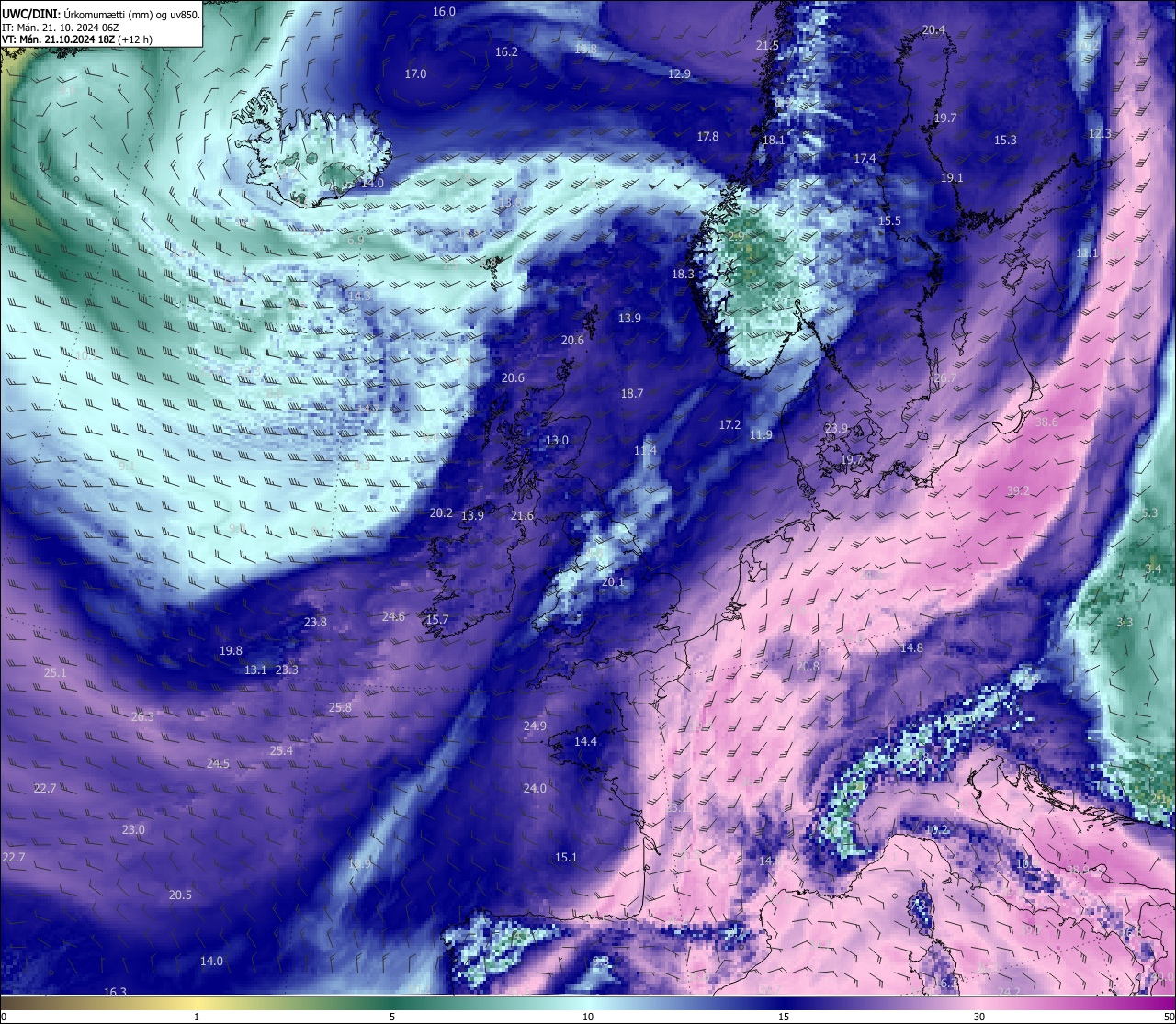Click the map value '20.4'
Screen dimensions: 1176x1024
point(933,29)
